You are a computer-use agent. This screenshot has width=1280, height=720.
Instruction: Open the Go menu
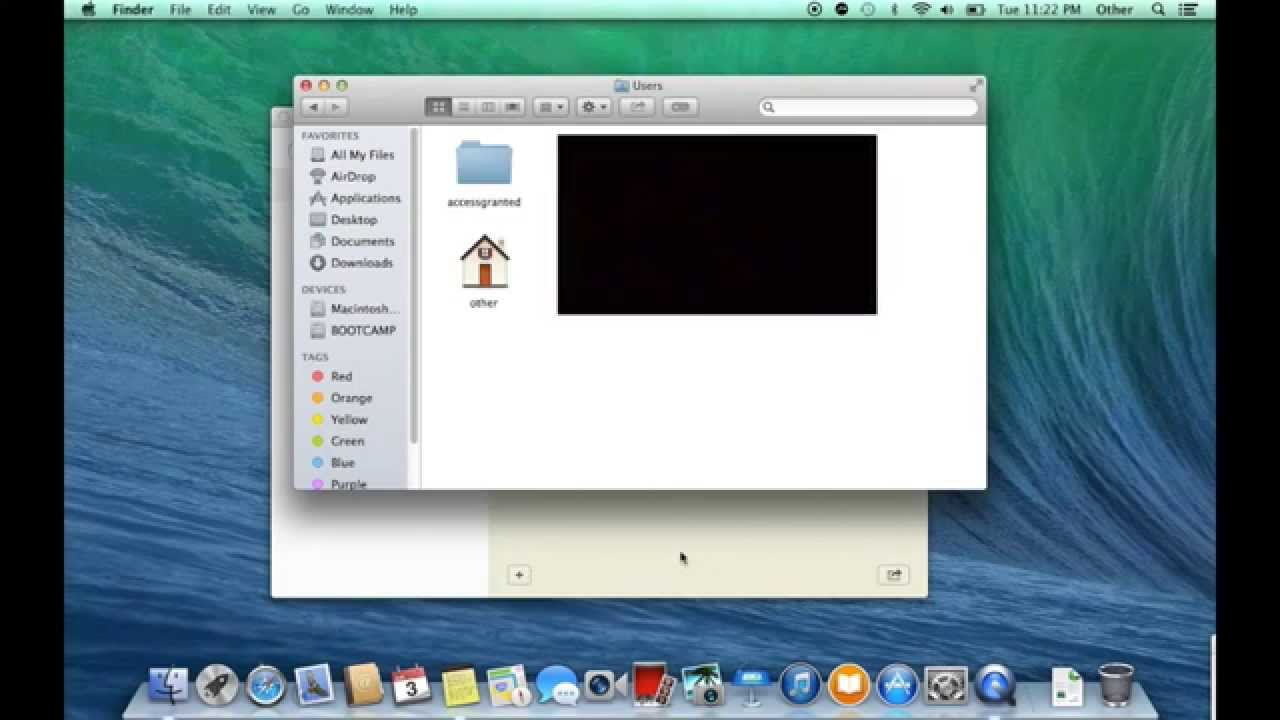[x=301, y=10]
